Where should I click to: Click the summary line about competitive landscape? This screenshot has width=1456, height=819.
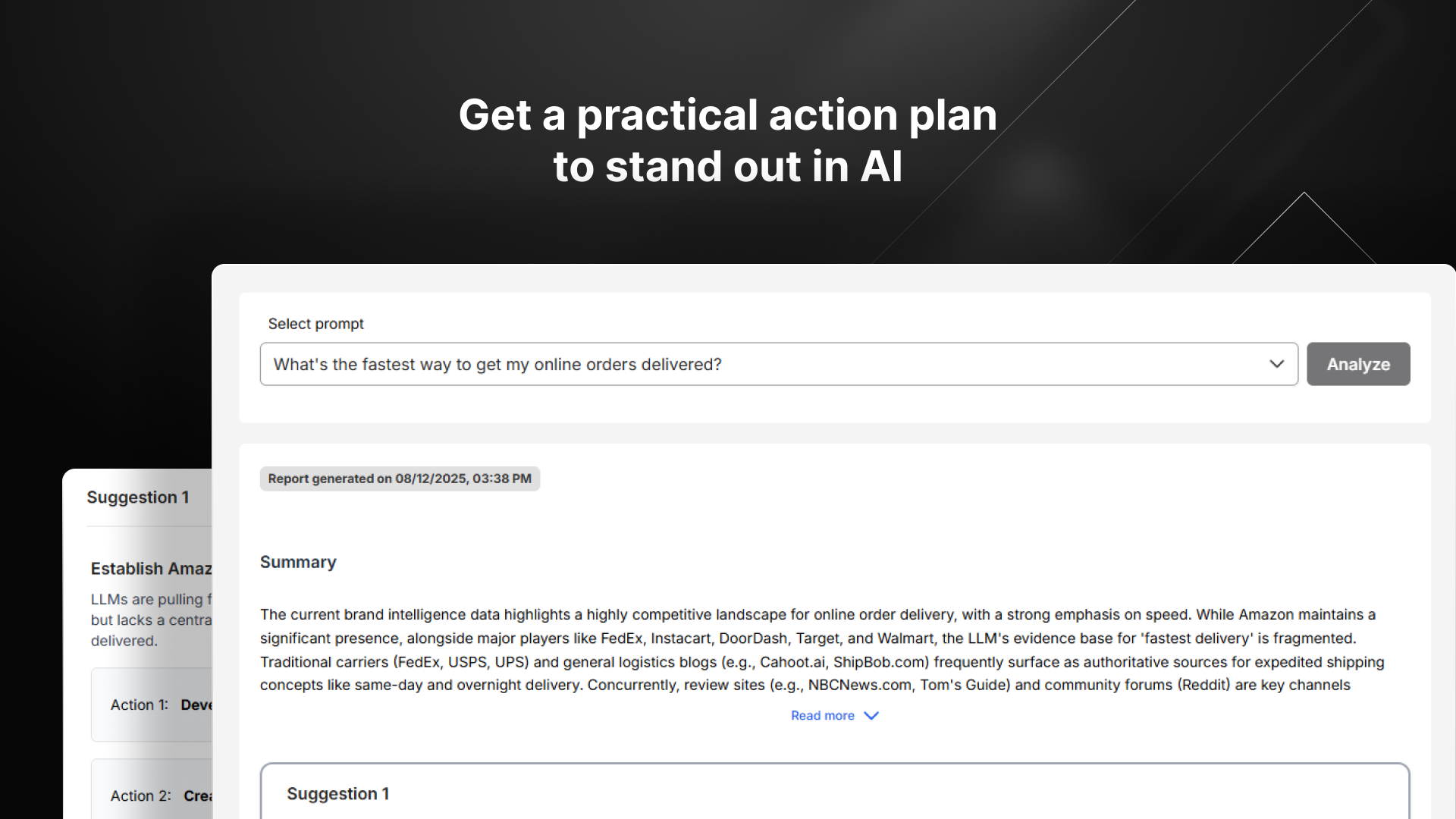817,614
